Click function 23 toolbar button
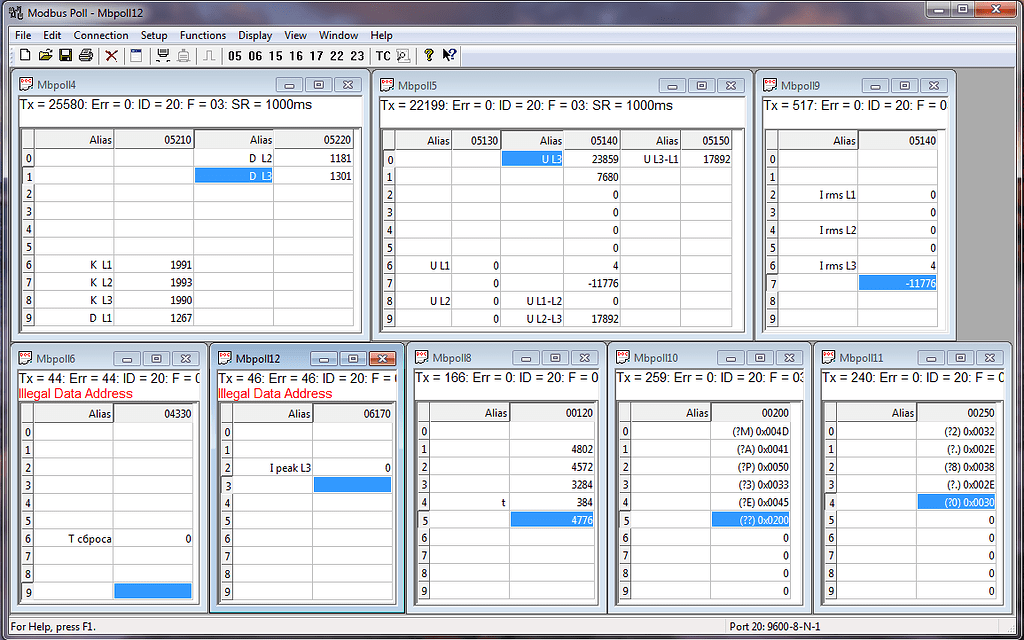This screenshot has height=640, width=1024. point(357,56)
